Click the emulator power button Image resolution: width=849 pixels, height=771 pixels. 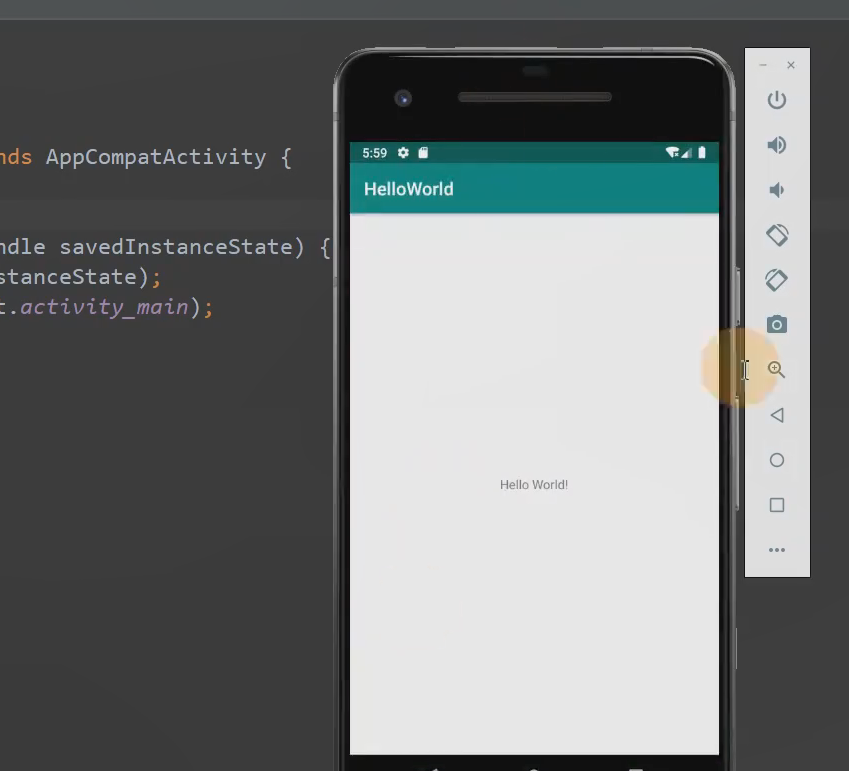pyautogui.click(x=776, y=100)
